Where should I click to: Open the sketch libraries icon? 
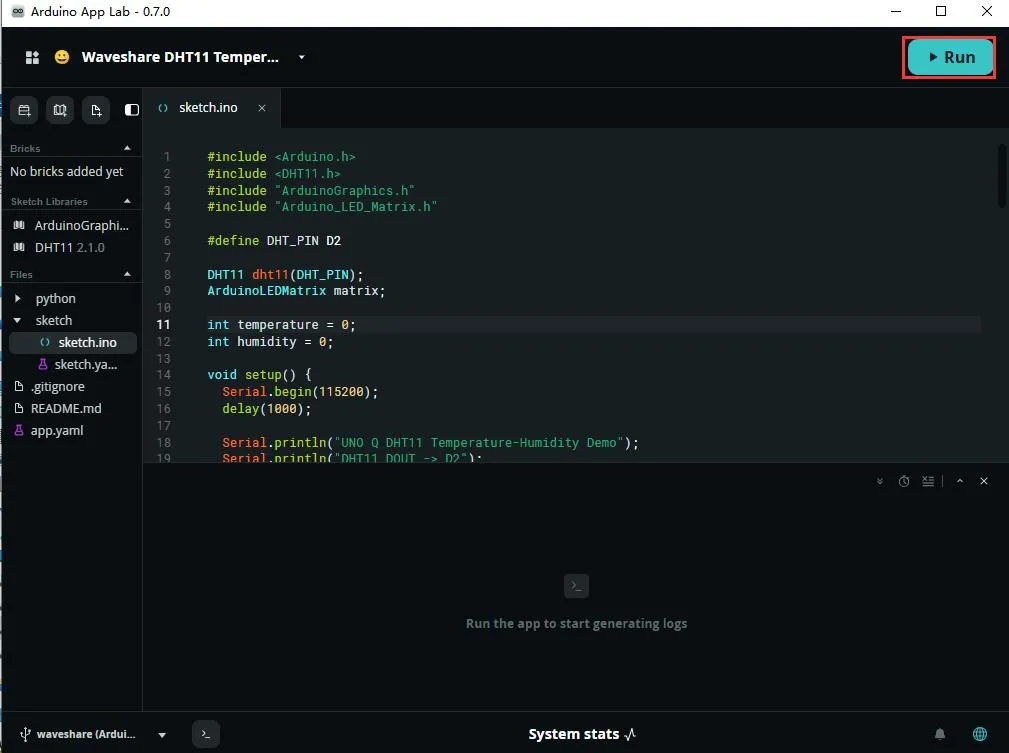[60, 110]
